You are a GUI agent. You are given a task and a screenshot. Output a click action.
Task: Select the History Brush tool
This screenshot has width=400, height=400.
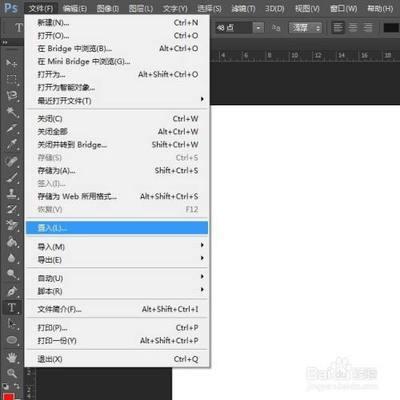tap(12, 210)
